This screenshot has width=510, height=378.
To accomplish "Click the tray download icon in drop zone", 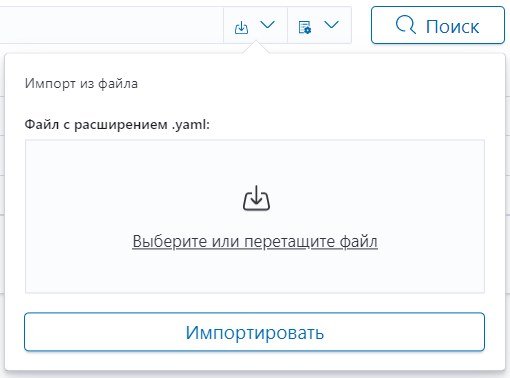I will point(256,198).
